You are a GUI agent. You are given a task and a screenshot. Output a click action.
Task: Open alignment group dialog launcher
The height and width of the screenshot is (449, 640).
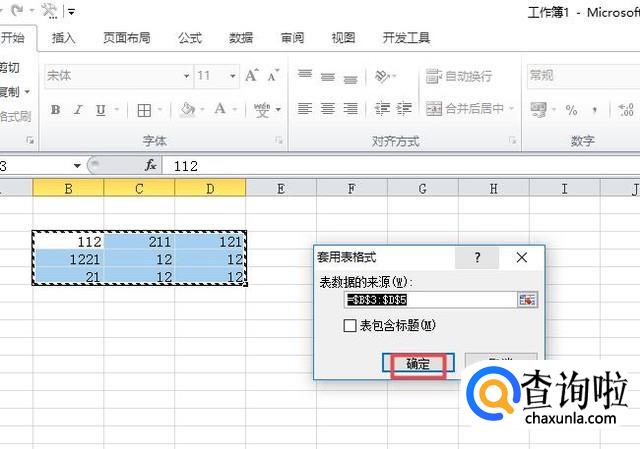tap(512, 140)
